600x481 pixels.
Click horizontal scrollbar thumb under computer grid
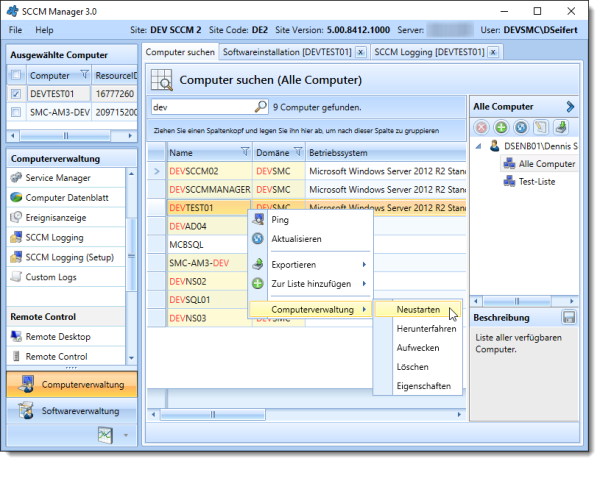tap(213, 414)
